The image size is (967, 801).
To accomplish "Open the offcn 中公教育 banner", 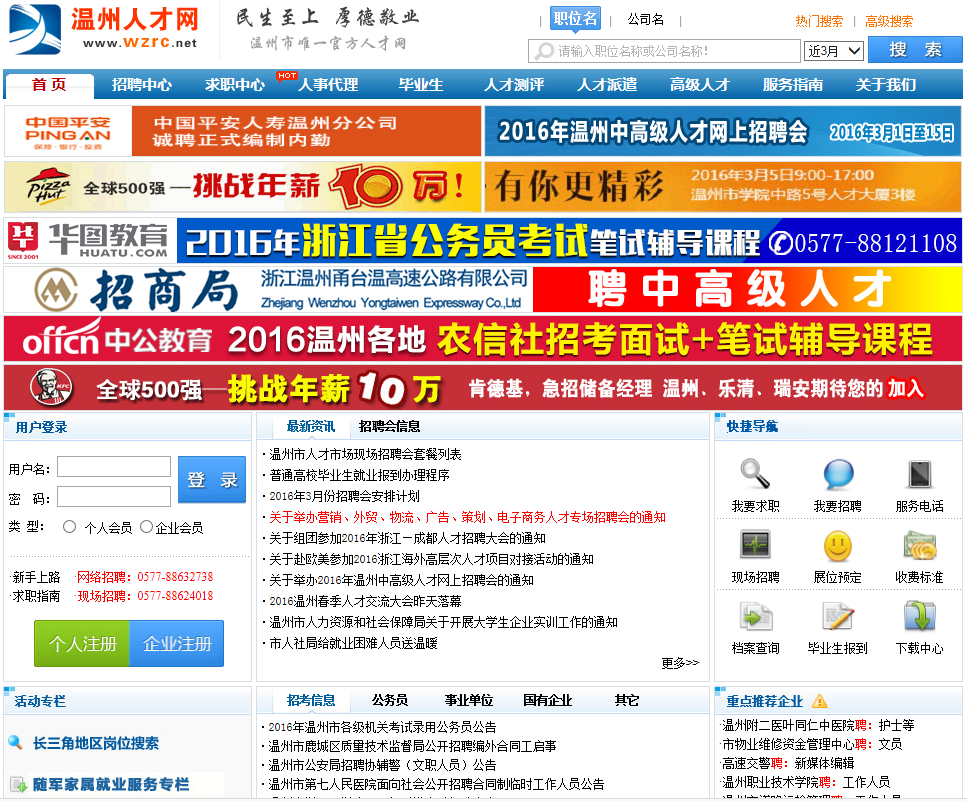I will coord(483,339).
